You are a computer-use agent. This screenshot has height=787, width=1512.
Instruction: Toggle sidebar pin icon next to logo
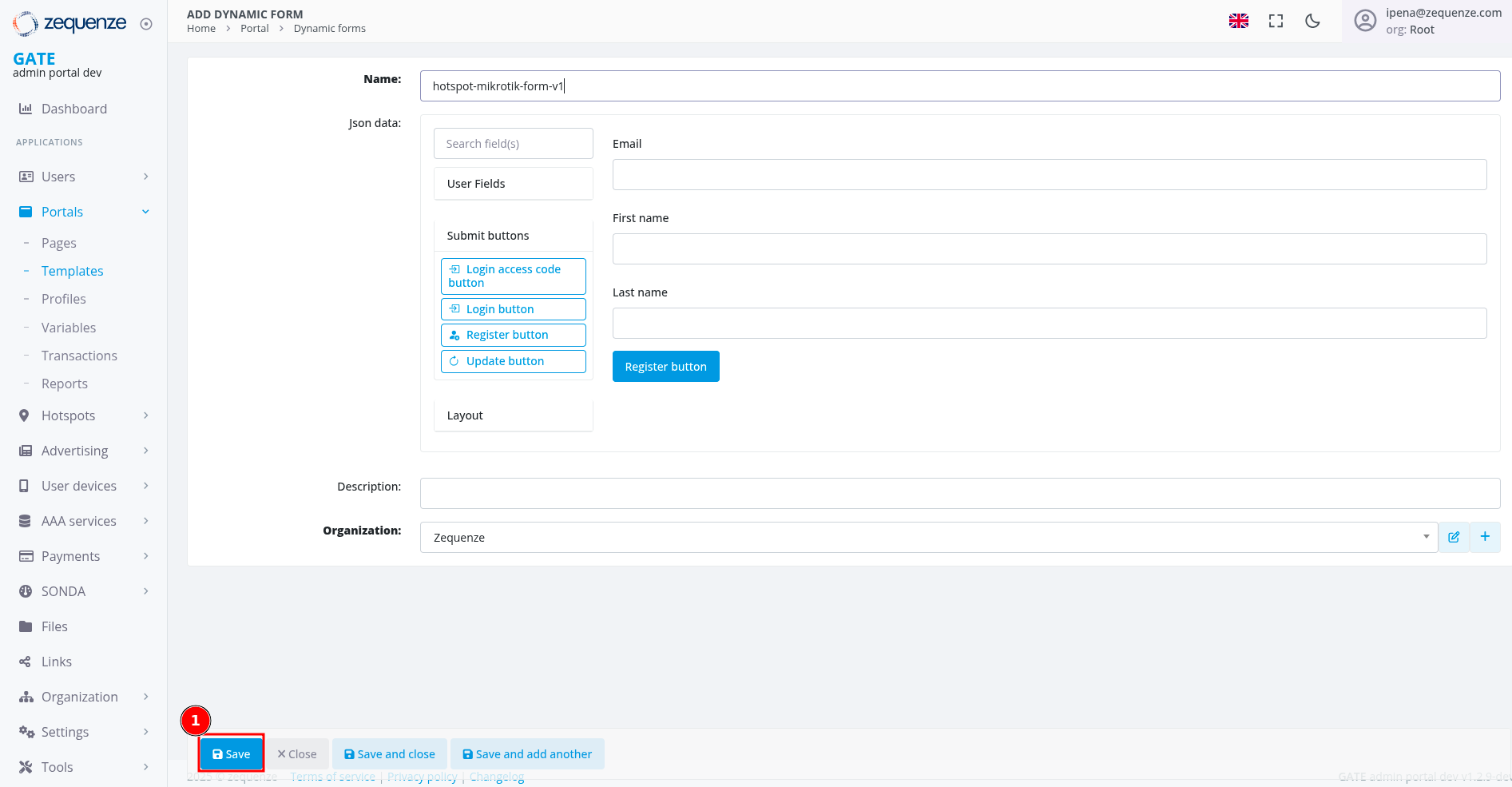coord(146,24)
